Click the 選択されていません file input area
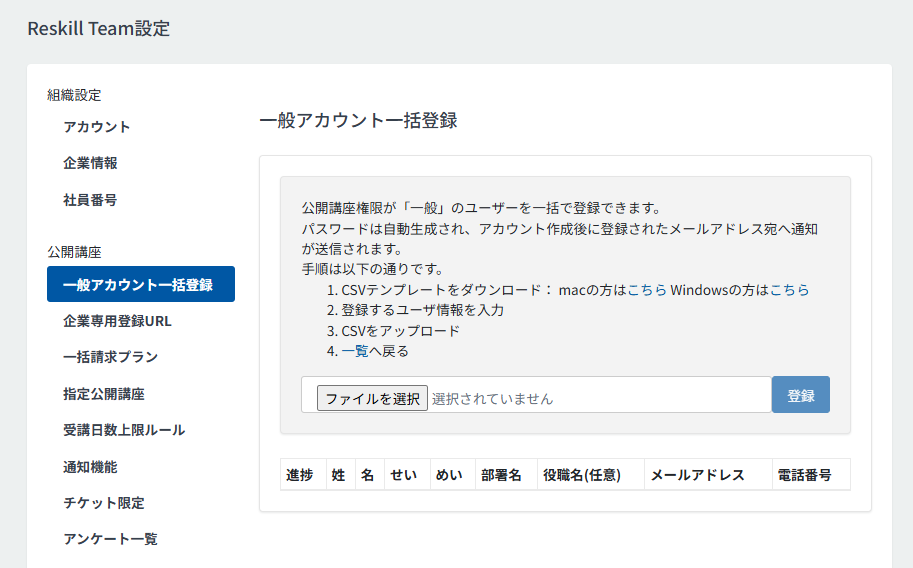913x568 pixels. coord(492,398)
